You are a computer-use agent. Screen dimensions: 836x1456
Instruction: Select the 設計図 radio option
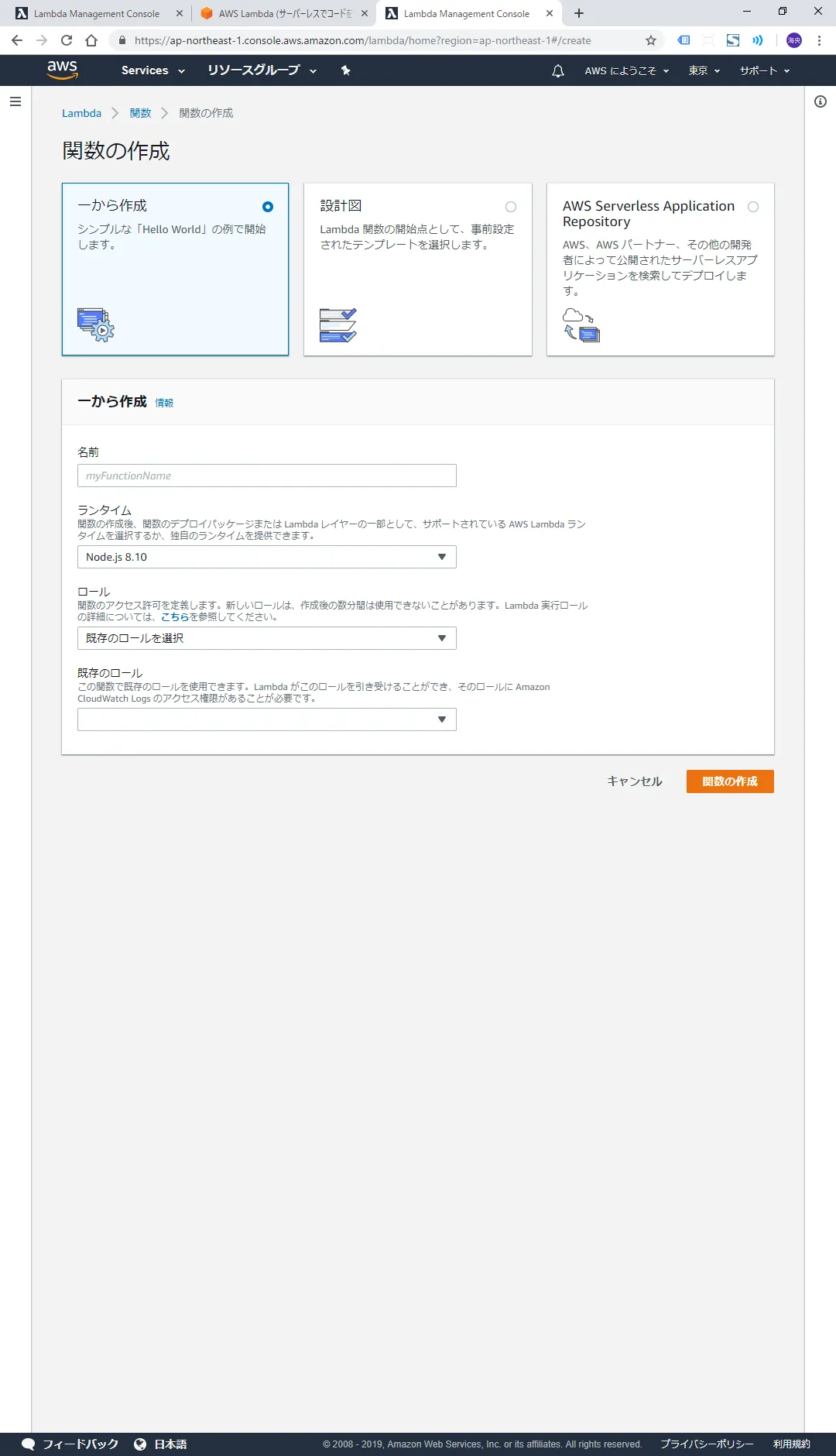click(x=511, y=207)
